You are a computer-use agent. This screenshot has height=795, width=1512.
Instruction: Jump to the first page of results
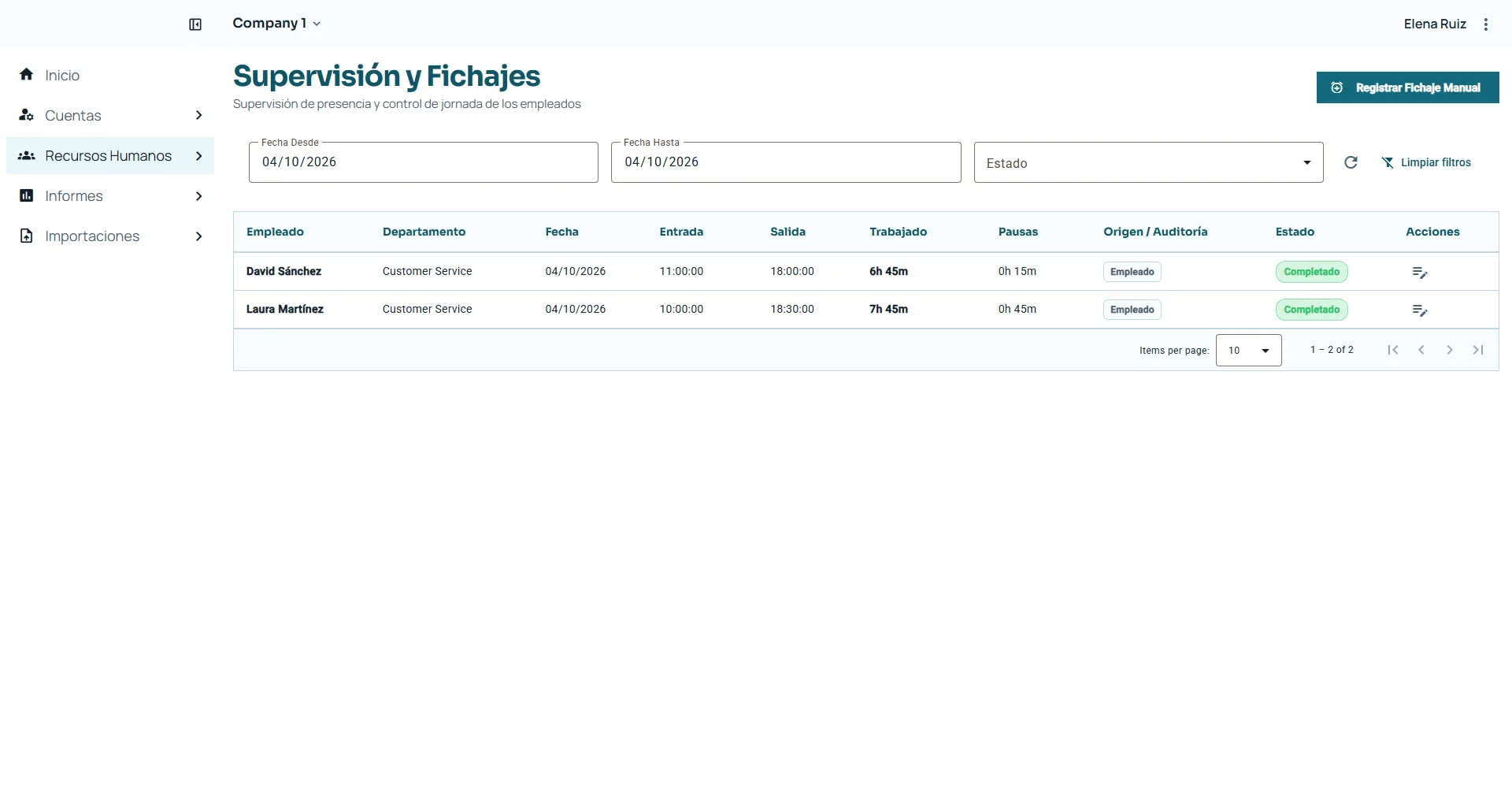click(x=1393, y=350)
